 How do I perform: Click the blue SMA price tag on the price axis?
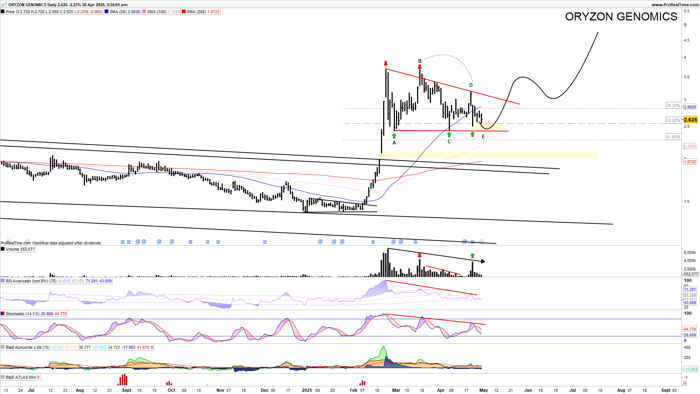(x=690, y=107)
